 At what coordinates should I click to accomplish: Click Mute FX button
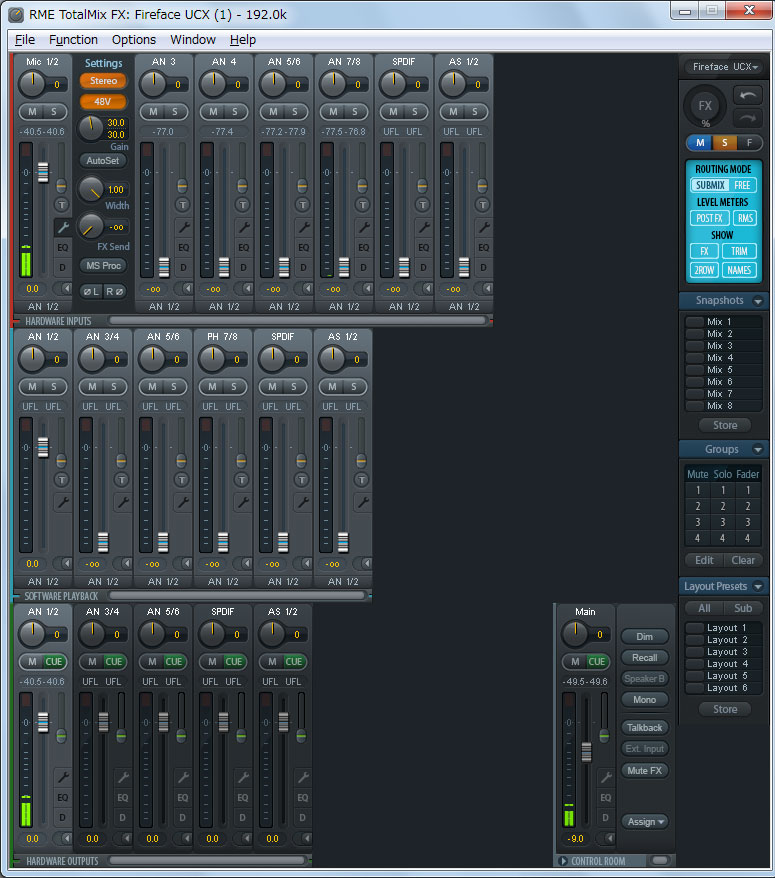645,770
